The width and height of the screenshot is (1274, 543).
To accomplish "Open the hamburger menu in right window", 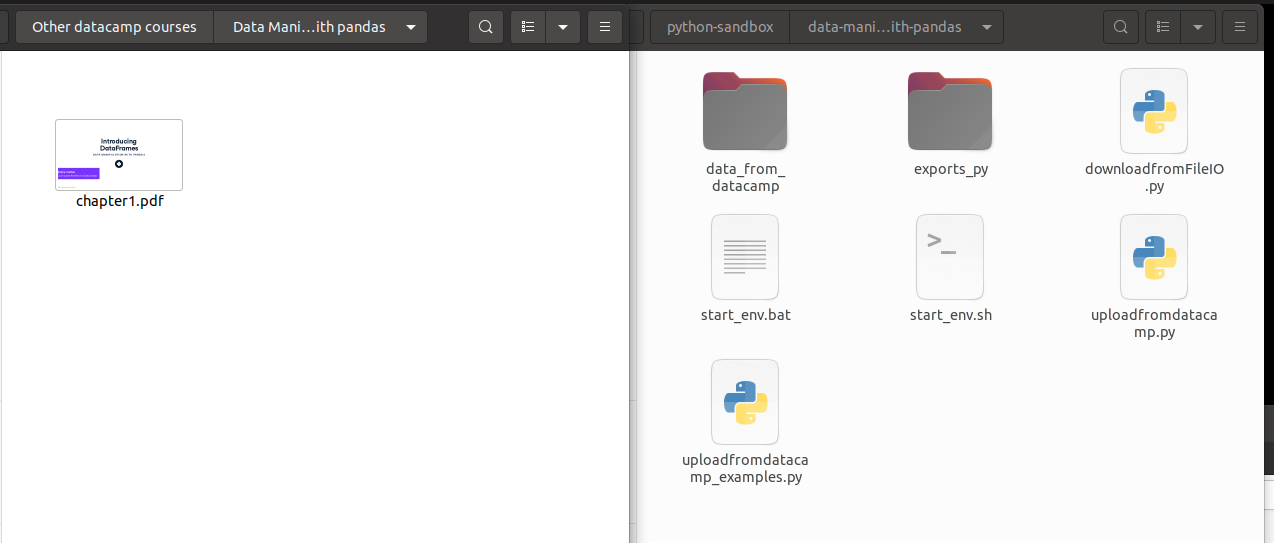I will coord(1240,27).
